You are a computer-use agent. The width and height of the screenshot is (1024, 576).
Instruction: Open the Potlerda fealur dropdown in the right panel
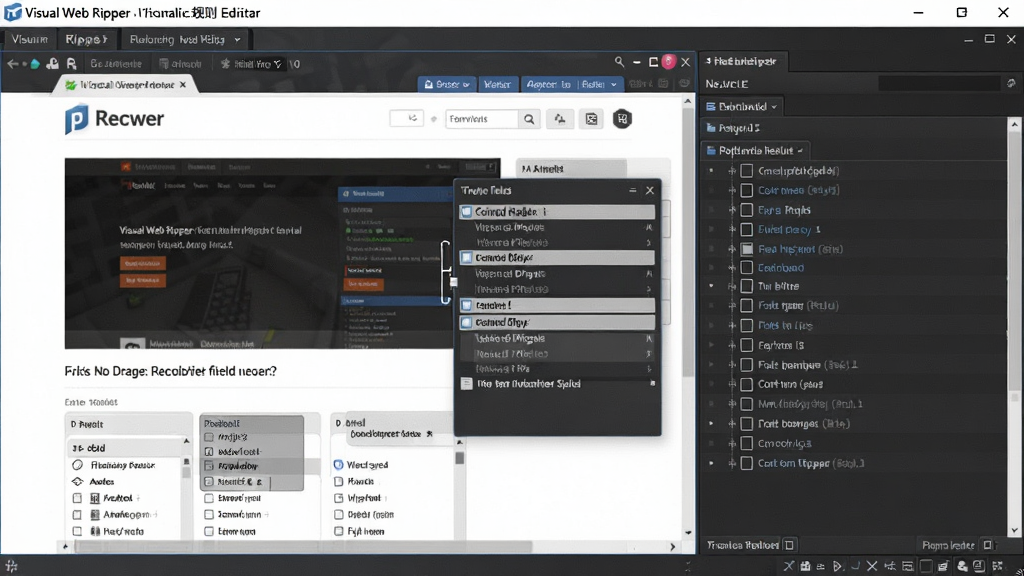tap(755, 150)
